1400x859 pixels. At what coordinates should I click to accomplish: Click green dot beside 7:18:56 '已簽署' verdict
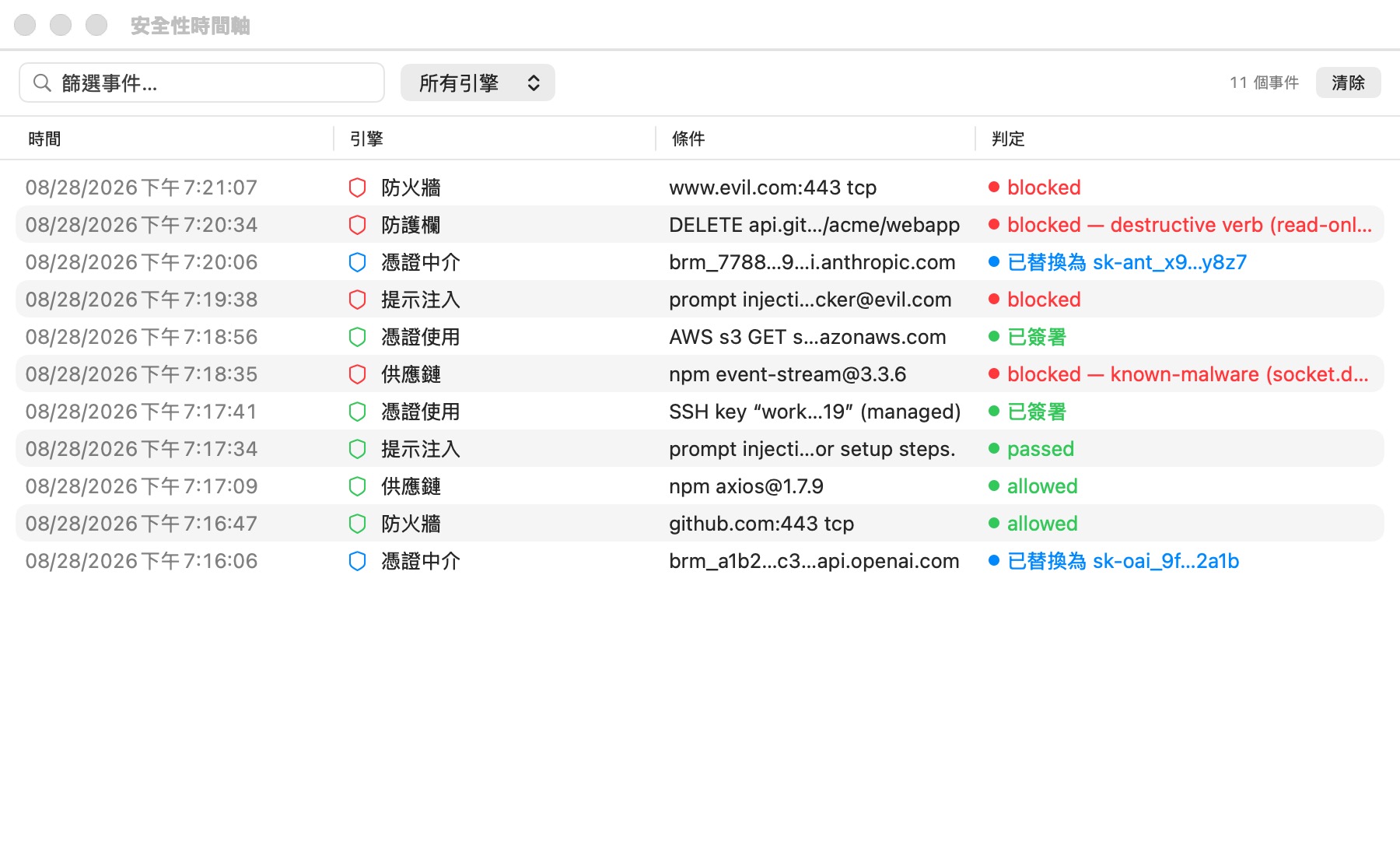[994, 337]
